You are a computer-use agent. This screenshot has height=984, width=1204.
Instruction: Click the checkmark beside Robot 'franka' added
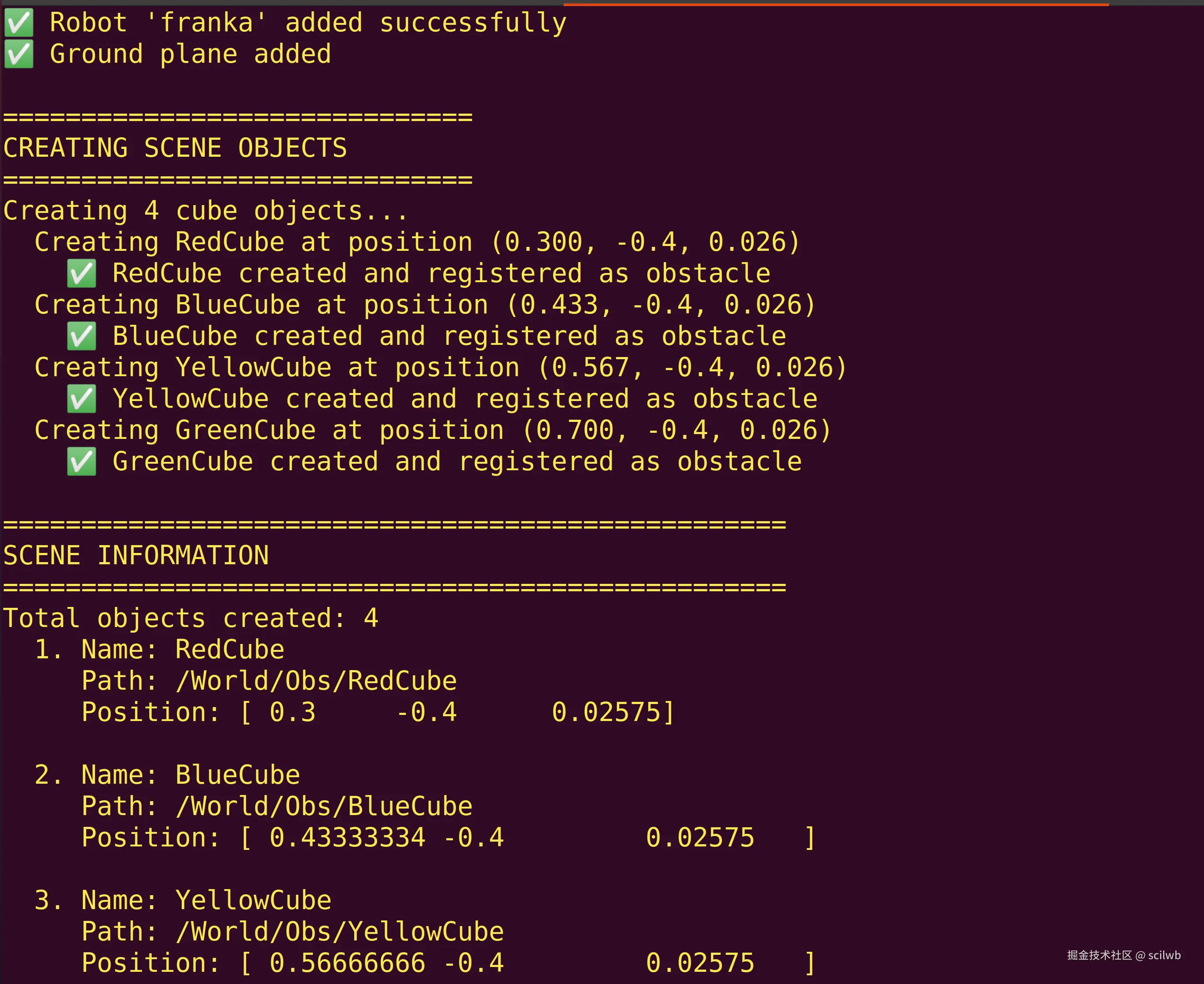pos(19,23)
